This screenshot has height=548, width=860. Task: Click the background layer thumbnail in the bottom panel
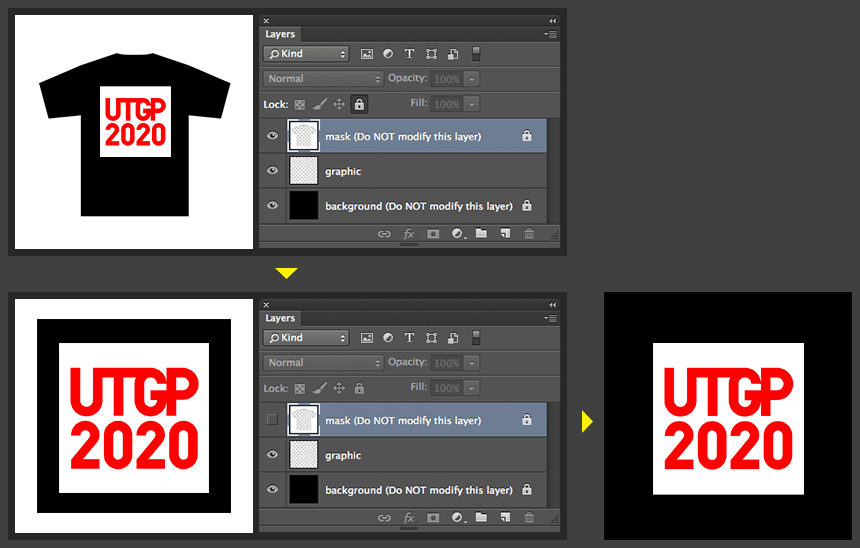tap(303, 489)
